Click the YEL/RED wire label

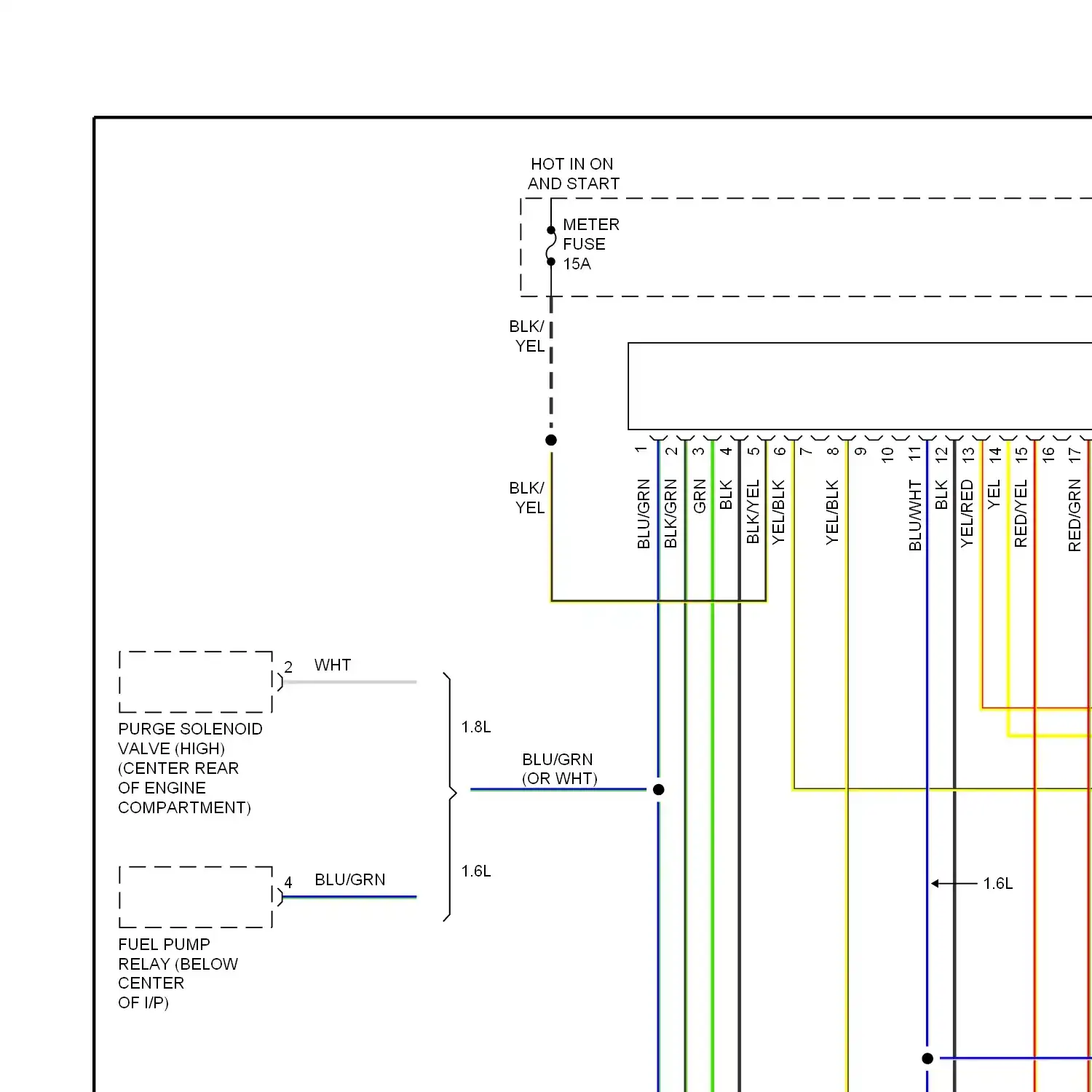(967, 514)
